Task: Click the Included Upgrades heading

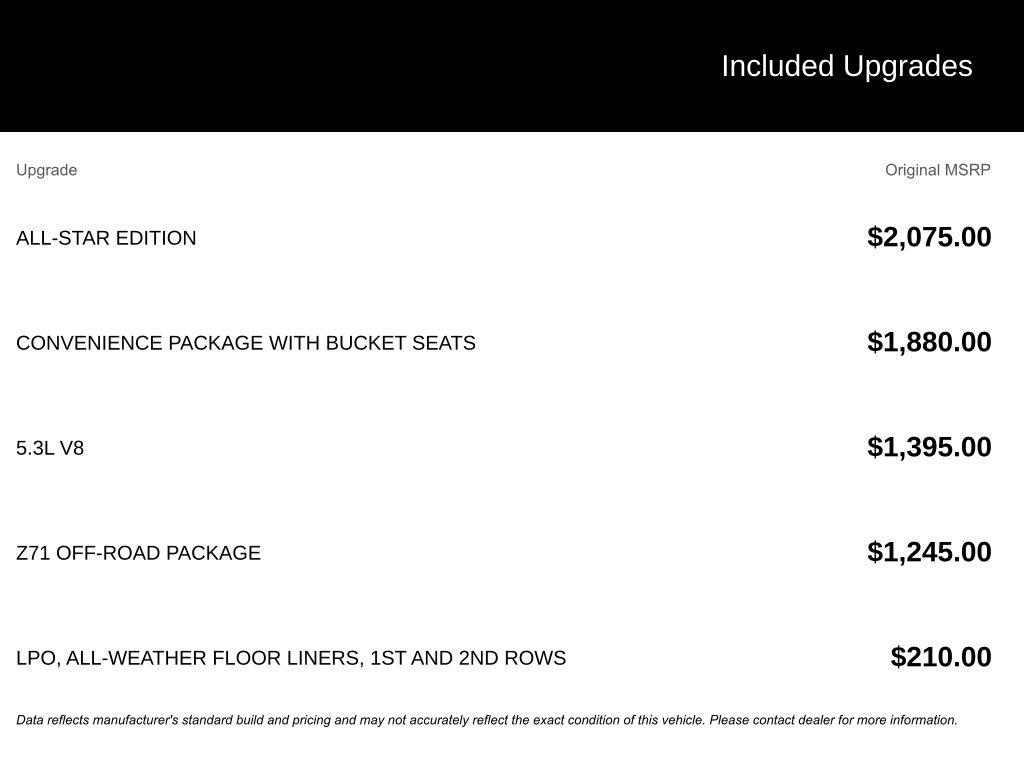Action: [846, 66]
